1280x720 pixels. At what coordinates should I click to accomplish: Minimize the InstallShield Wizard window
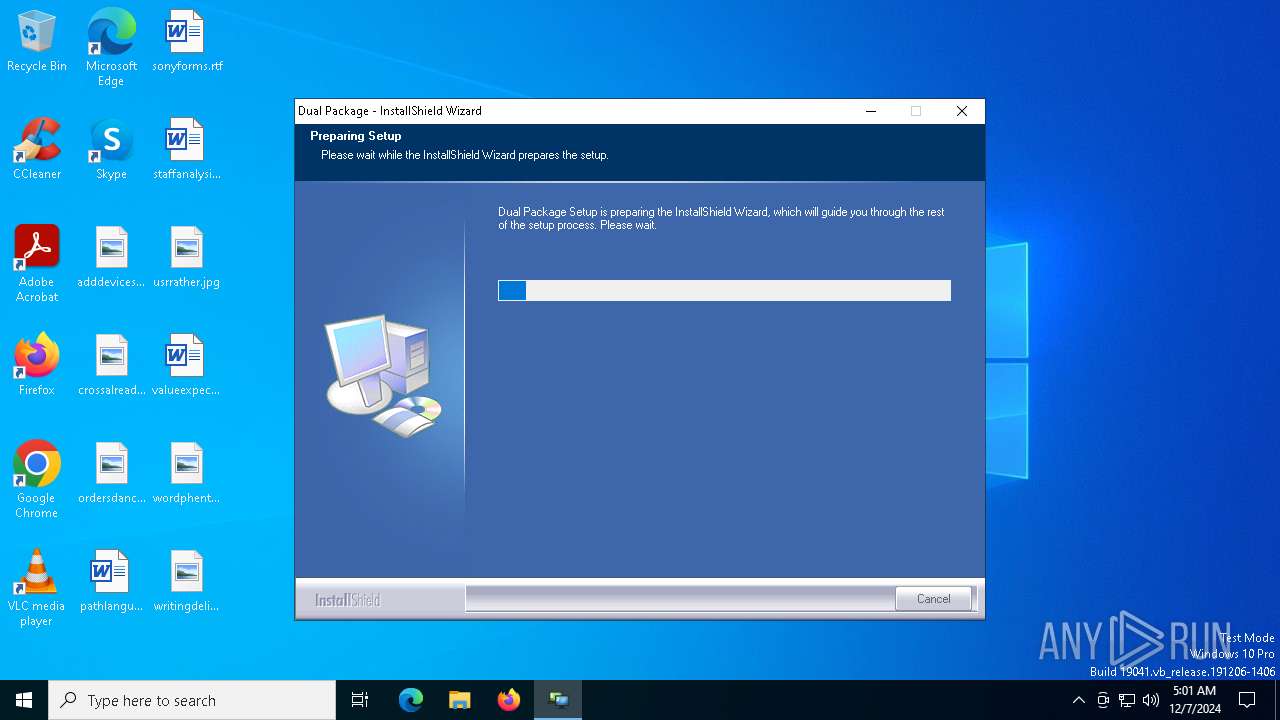870,111
